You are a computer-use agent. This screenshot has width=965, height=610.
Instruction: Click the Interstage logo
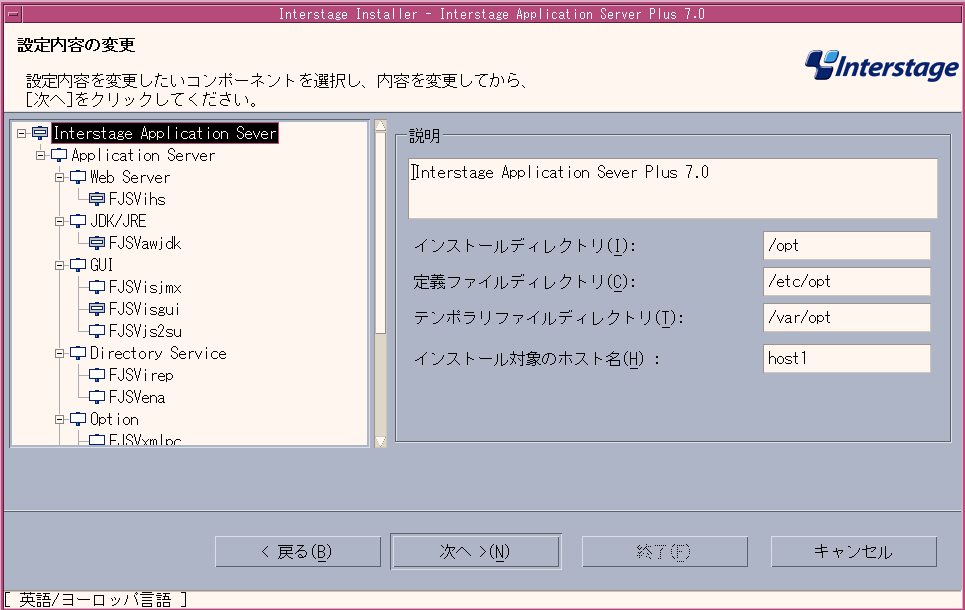click(881, 65)
